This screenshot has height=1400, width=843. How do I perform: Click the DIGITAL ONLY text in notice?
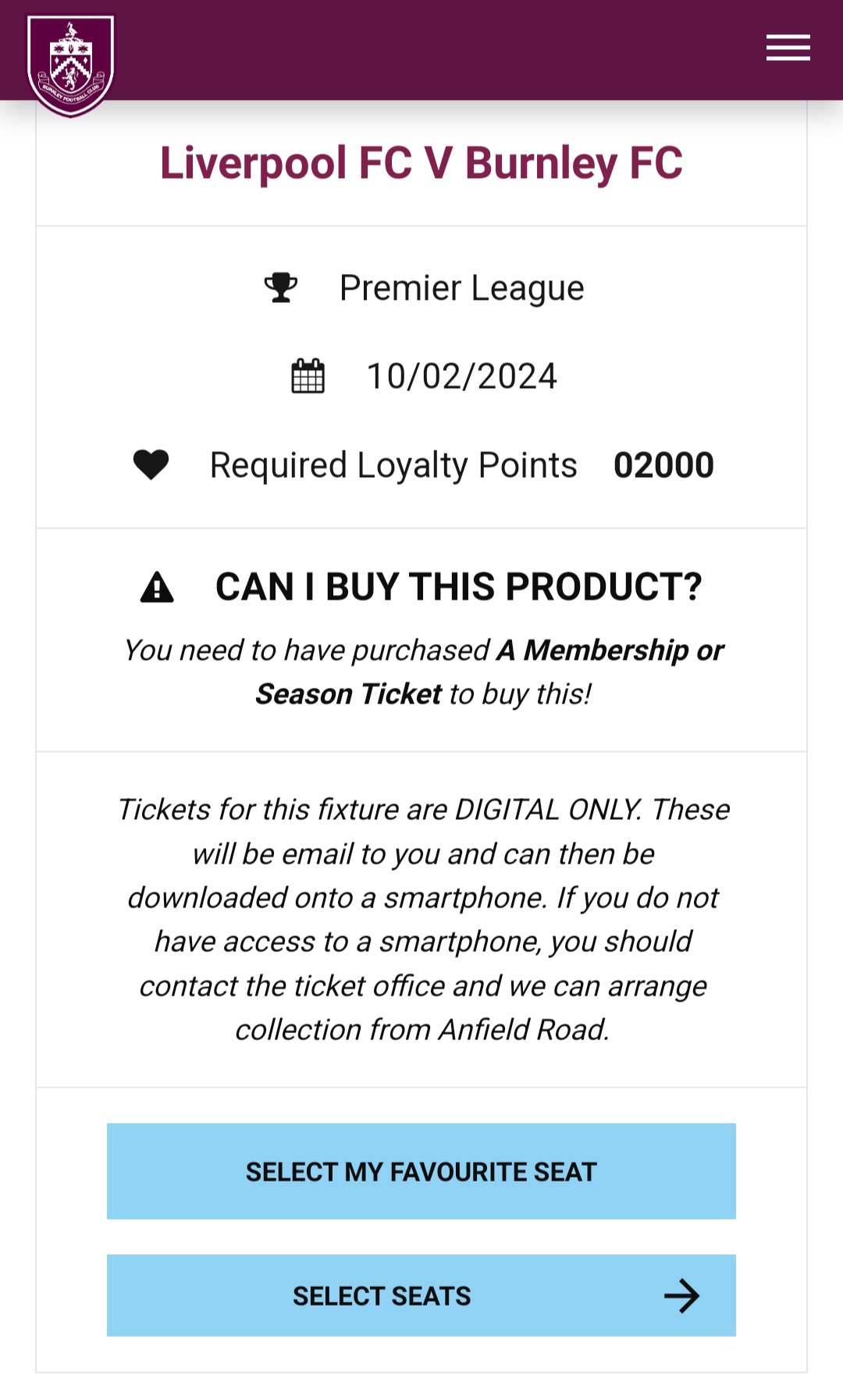[x=547, y=810]
